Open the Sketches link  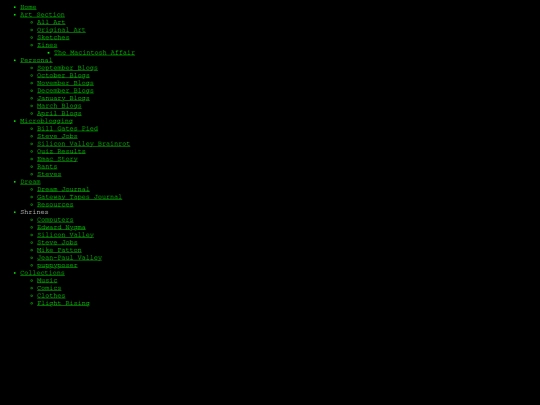[53, 37]
